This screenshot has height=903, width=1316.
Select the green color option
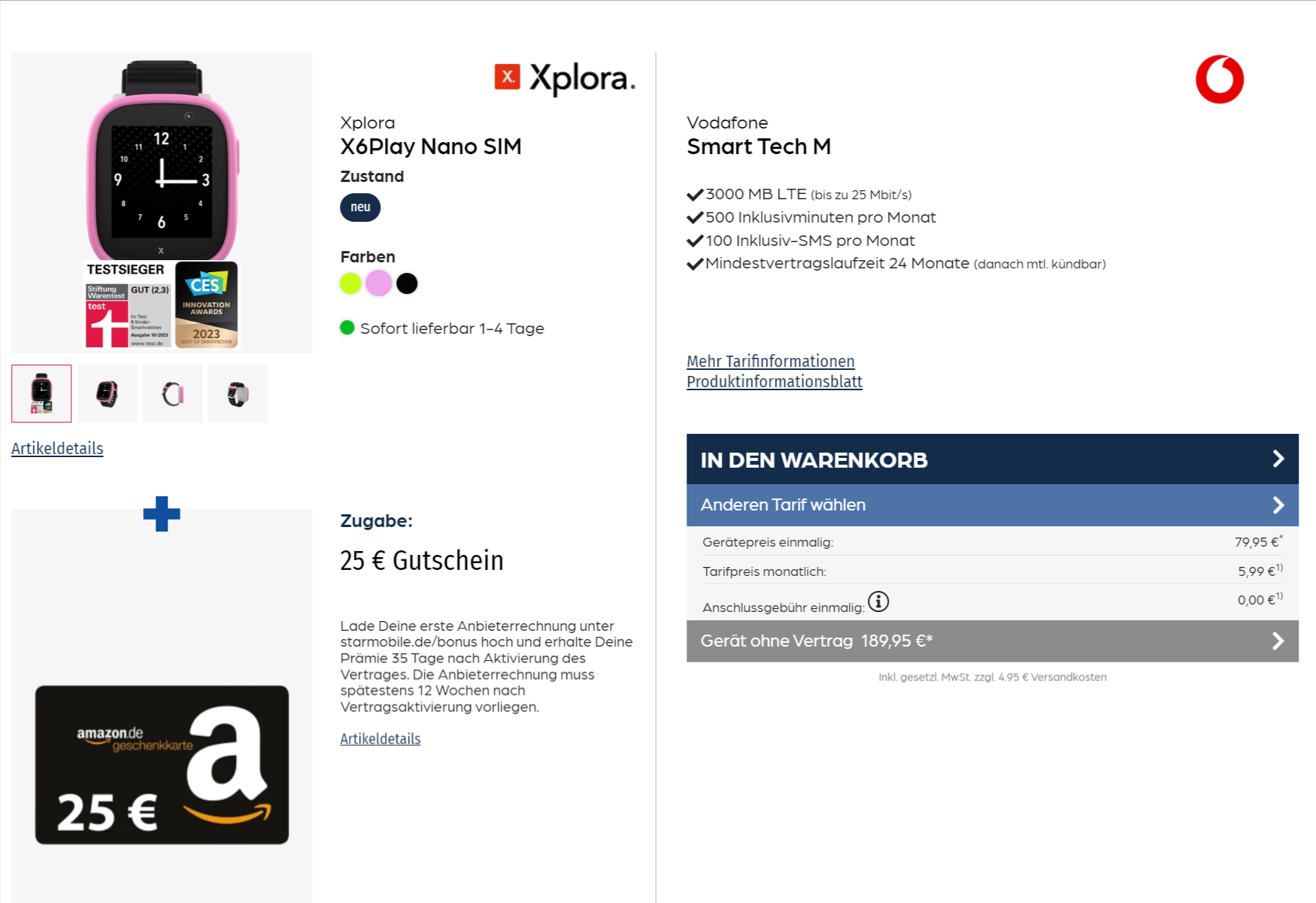[x=350, y=283]
